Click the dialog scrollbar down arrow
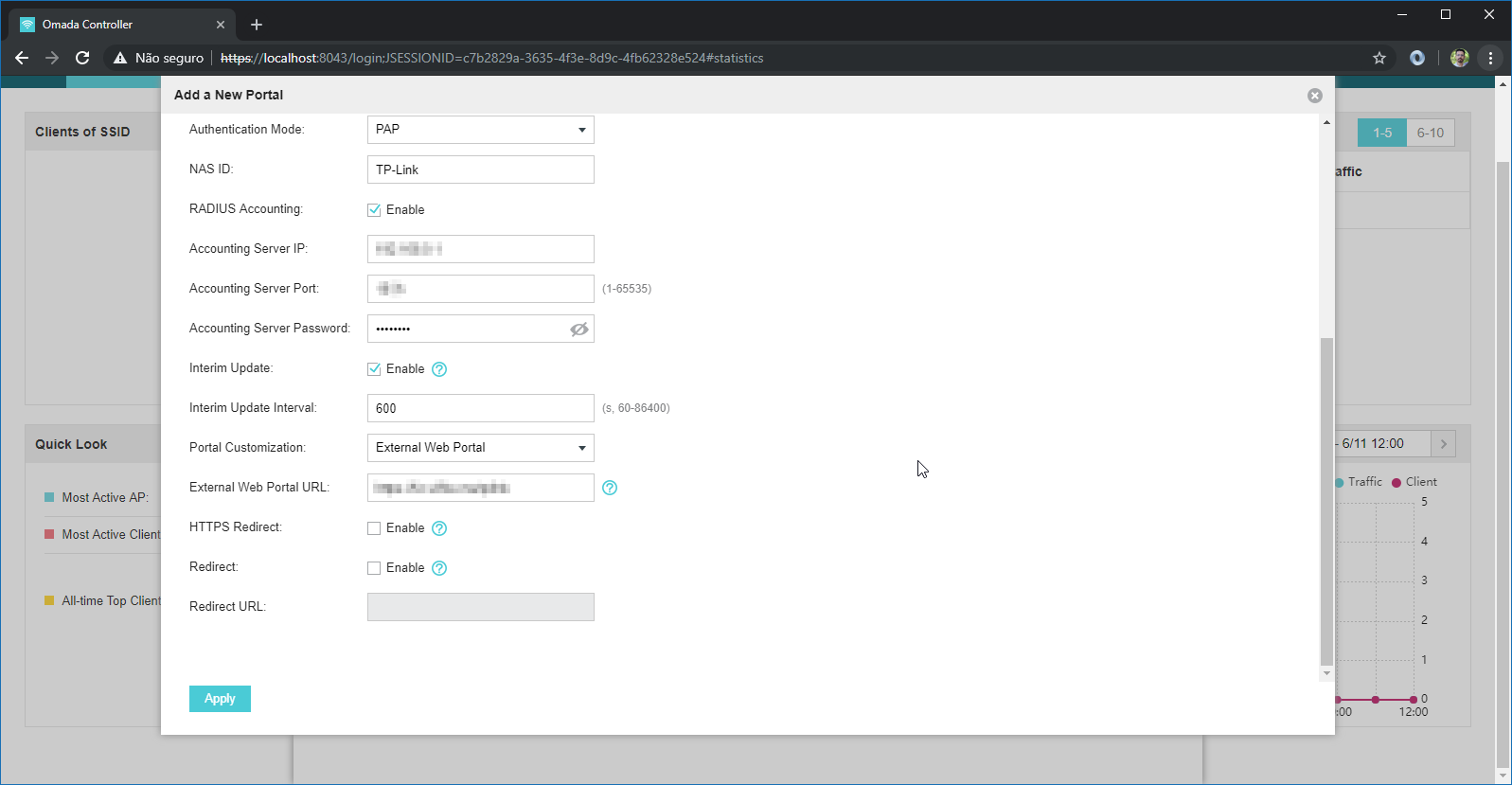Image resolution: width=1512 pixels, height=785 pixels. tap(1326, 673)
